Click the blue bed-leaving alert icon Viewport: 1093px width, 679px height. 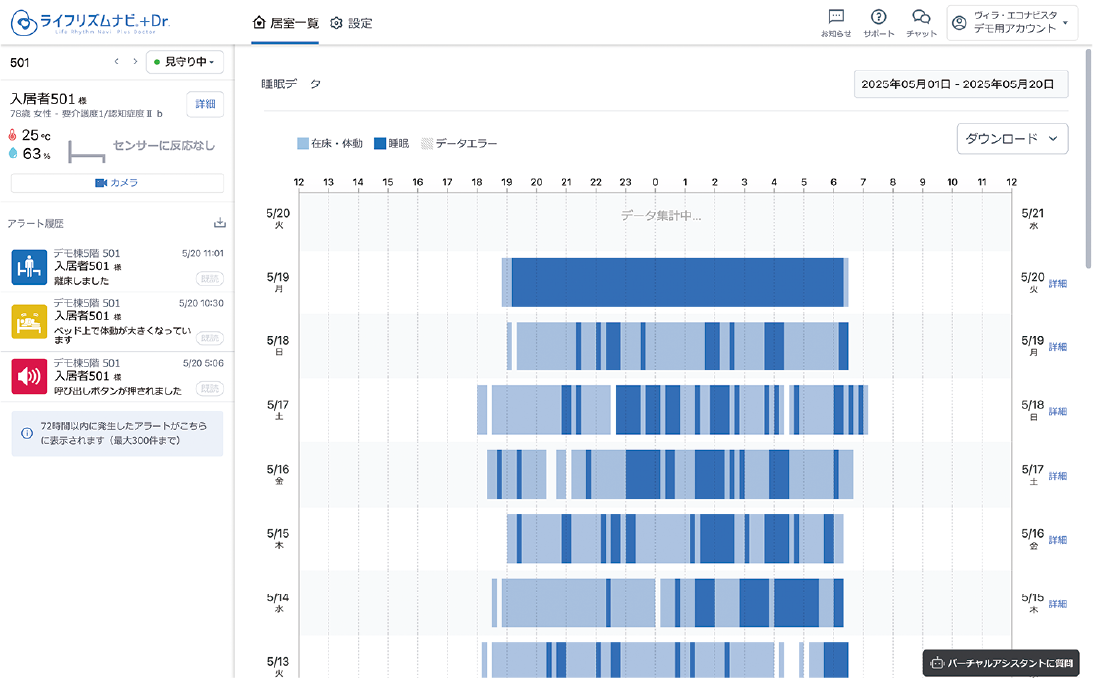pos(30,267)
